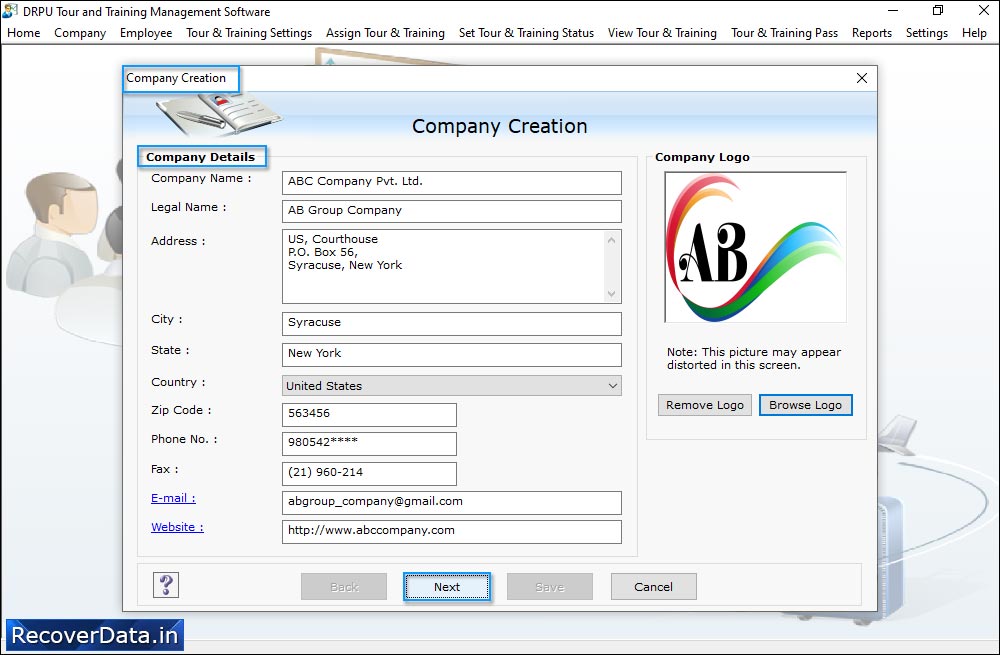Click Address scrollbar down arrow

pyautogui.click(x=612, y=293)
